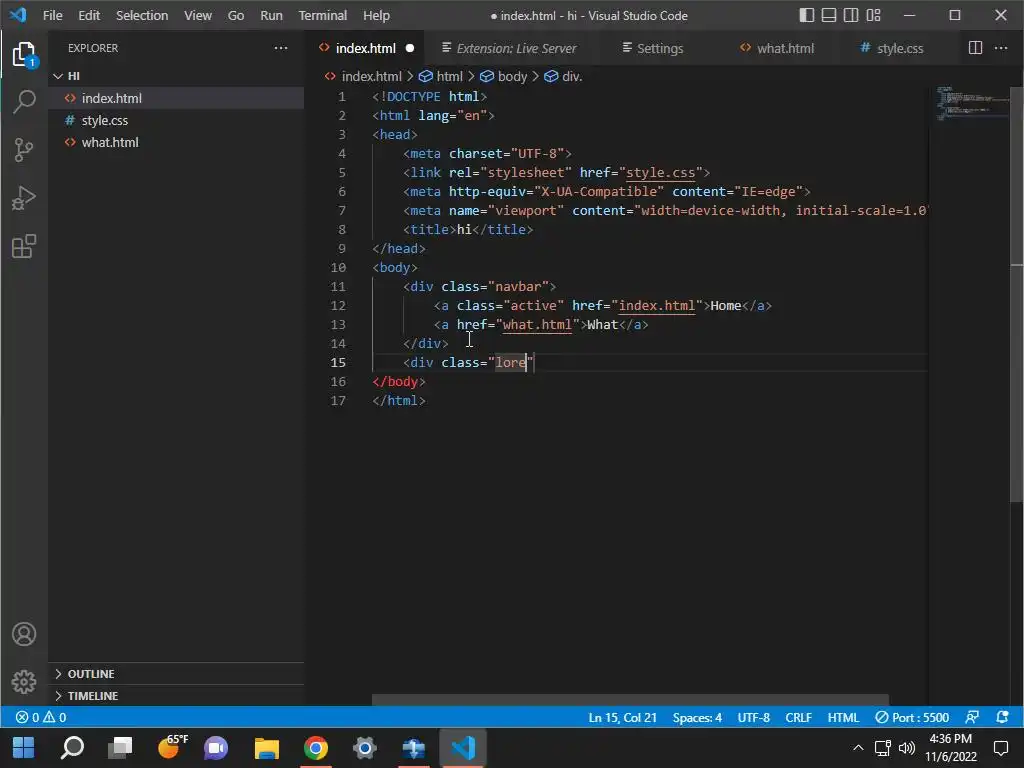This screenshot has height=768, width=1024.
Task: Customize layout icon in title bar
Action: coord(873,15)
